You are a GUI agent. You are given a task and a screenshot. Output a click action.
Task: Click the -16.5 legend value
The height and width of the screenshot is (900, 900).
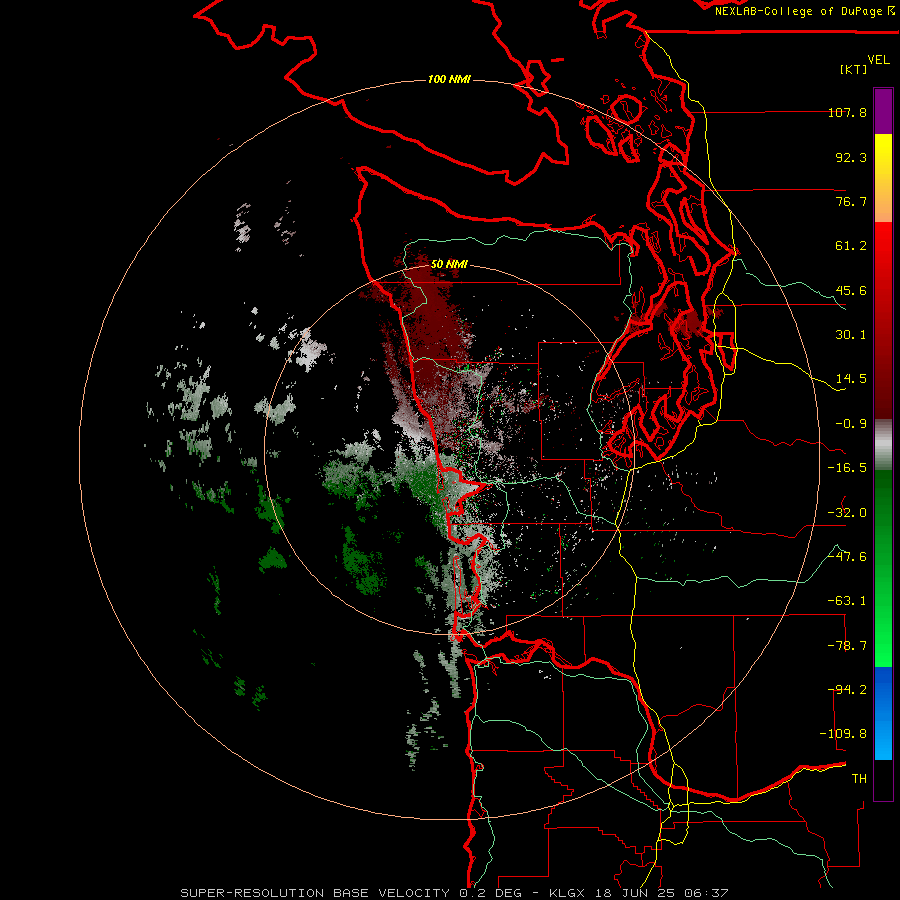[x=847, y=468]
